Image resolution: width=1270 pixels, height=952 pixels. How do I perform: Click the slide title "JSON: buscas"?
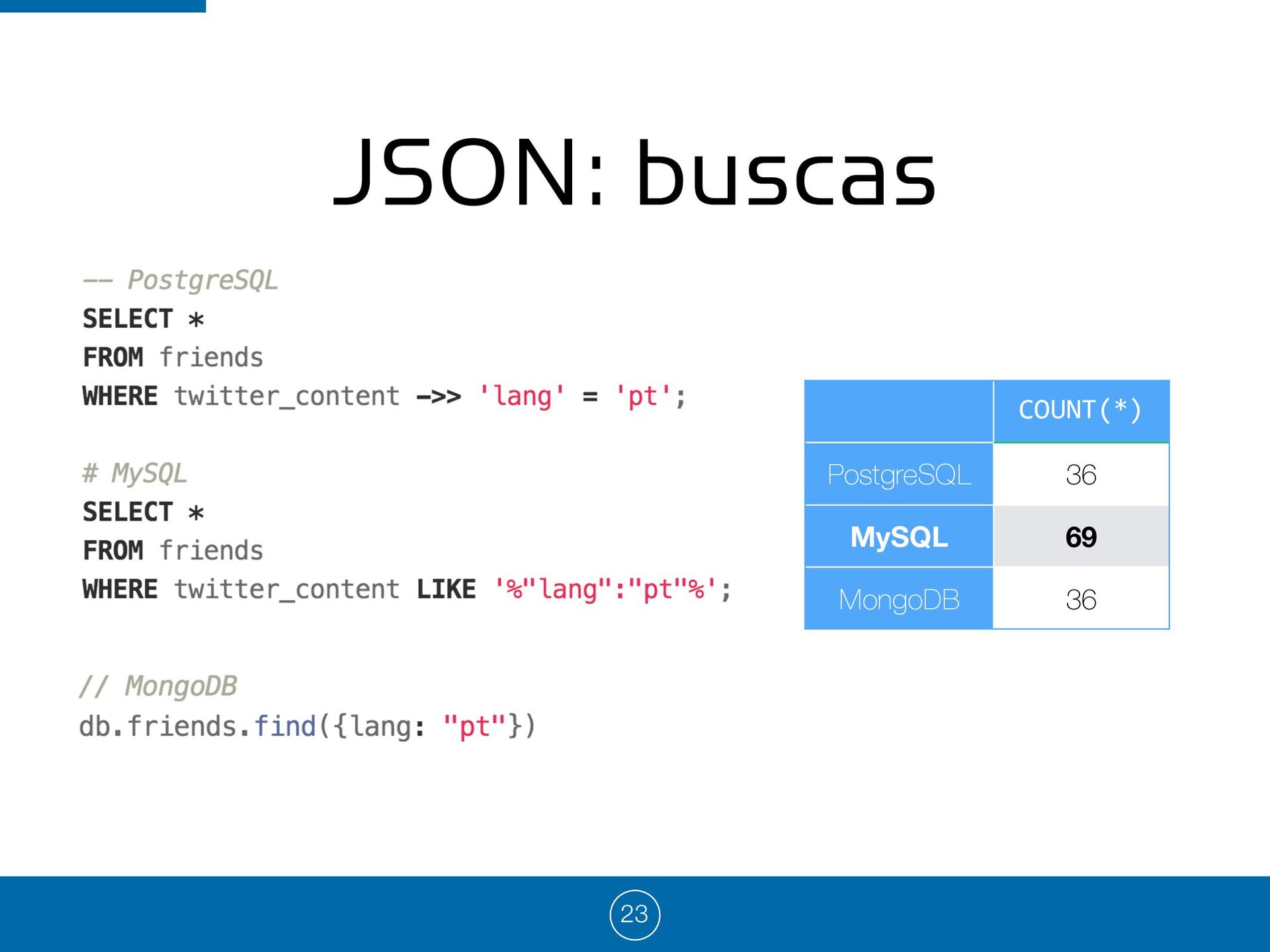click(634, 172)
